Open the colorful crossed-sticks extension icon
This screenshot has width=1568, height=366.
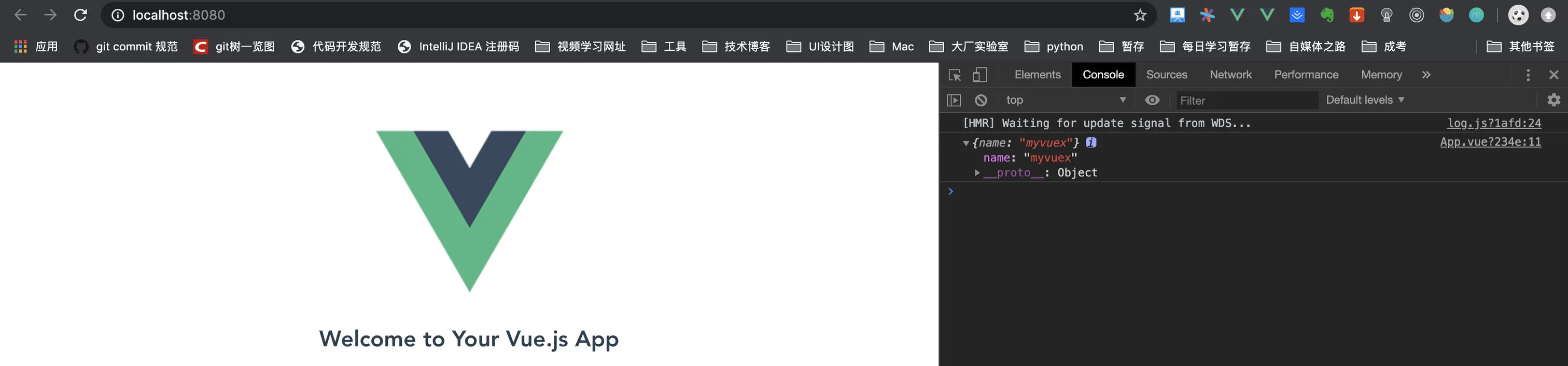point(1207,15)
